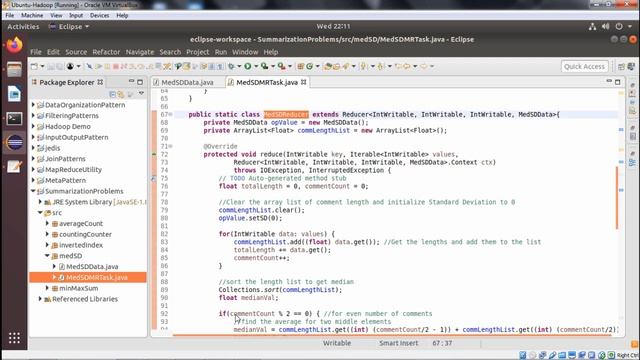Run the program with green Run icon

tap(248, 66)
